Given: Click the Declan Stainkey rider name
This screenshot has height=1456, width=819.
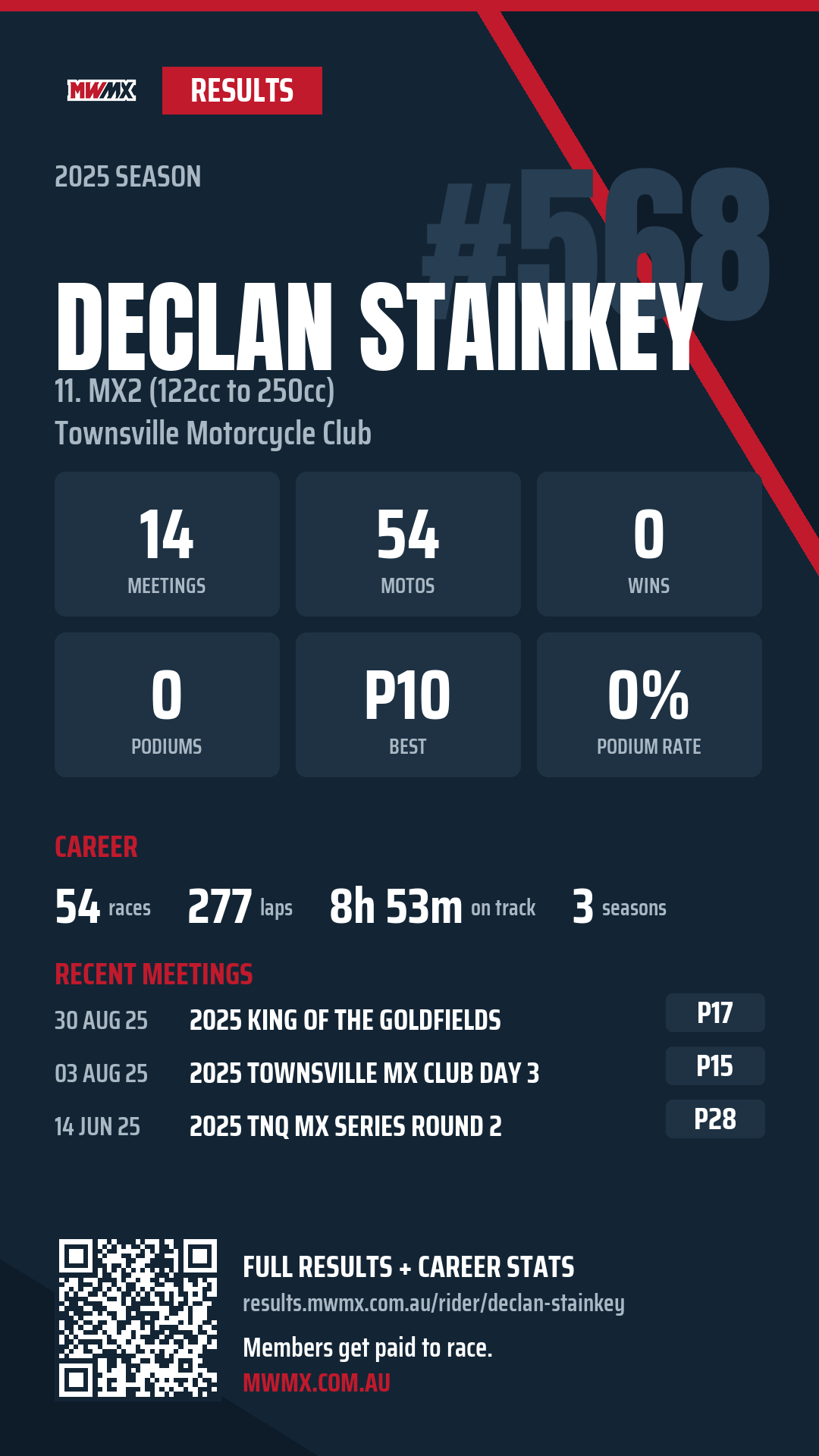Looking at the screenshot, I should pos(379,326).
